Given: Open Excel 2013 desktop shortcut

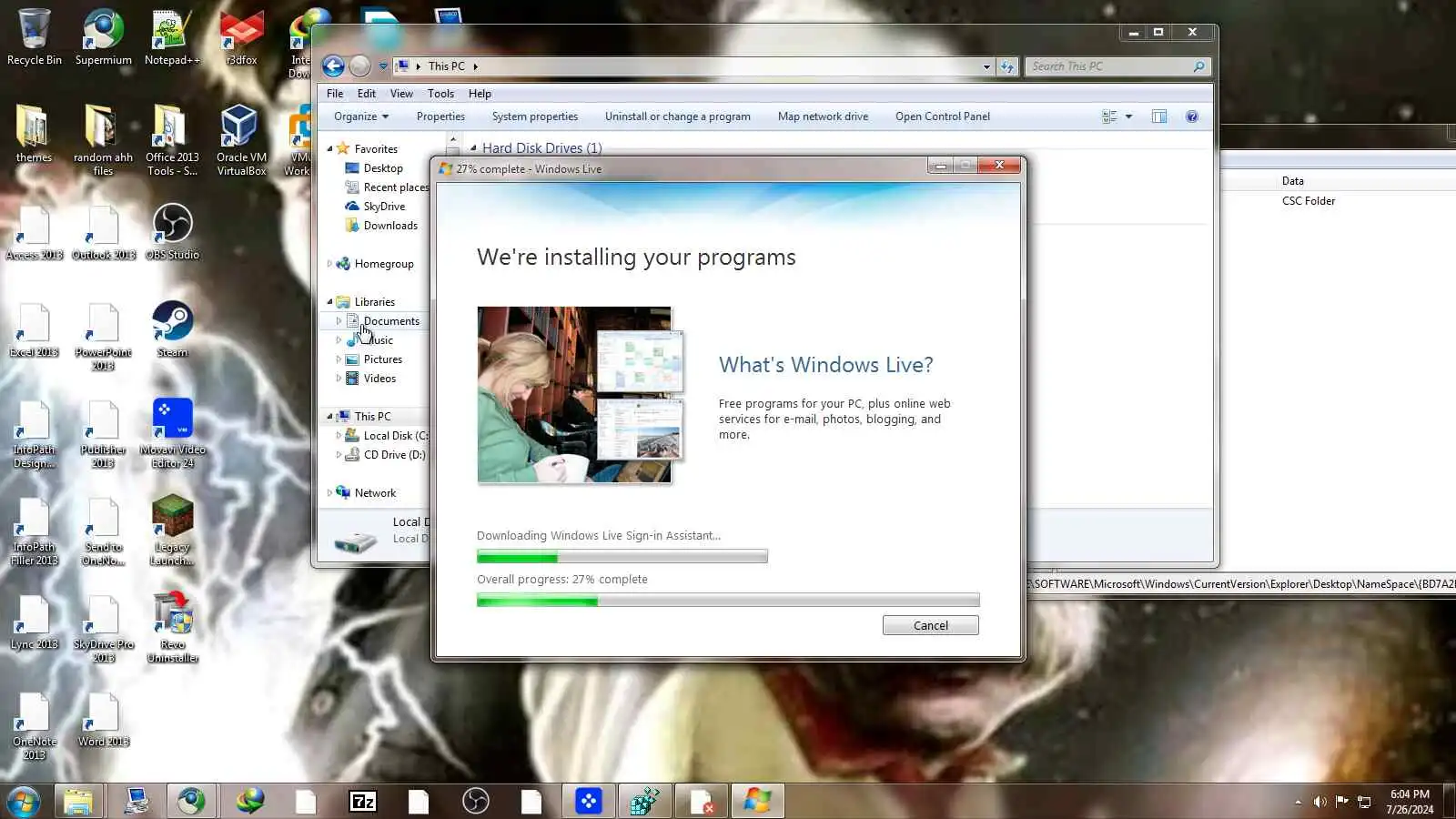Looking at the screenshot, I should click(x=34, y=329).
